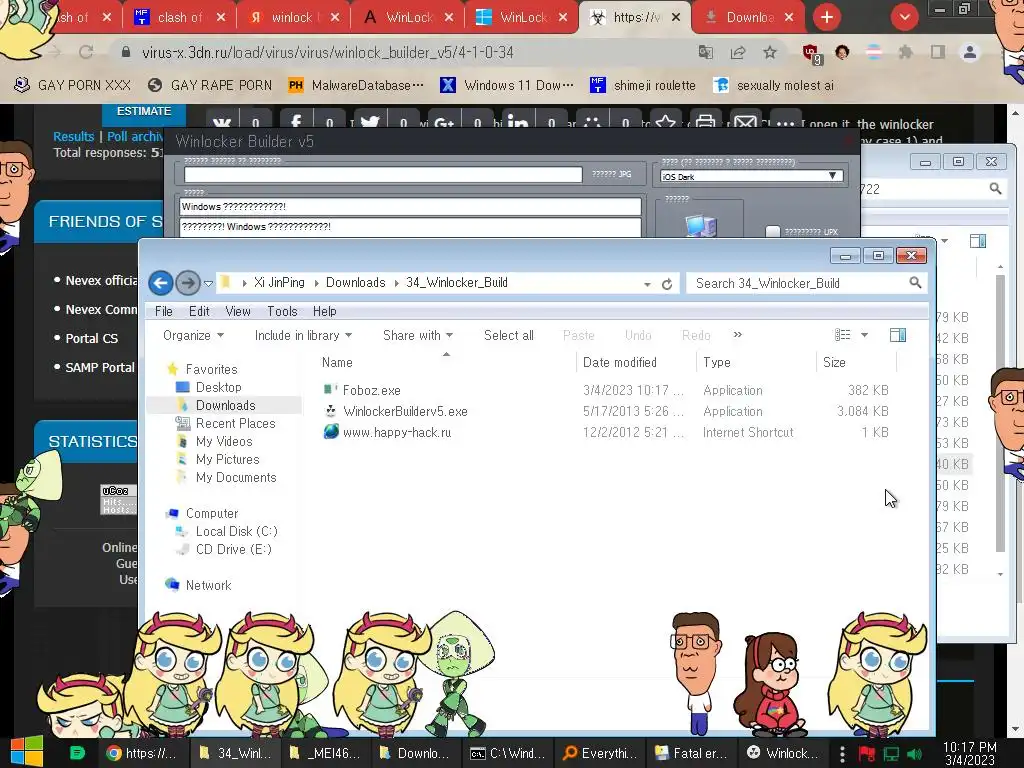Open the address bar history dropdown arrow
This screenshot has width=1024, height=768.
coord(647,284)
